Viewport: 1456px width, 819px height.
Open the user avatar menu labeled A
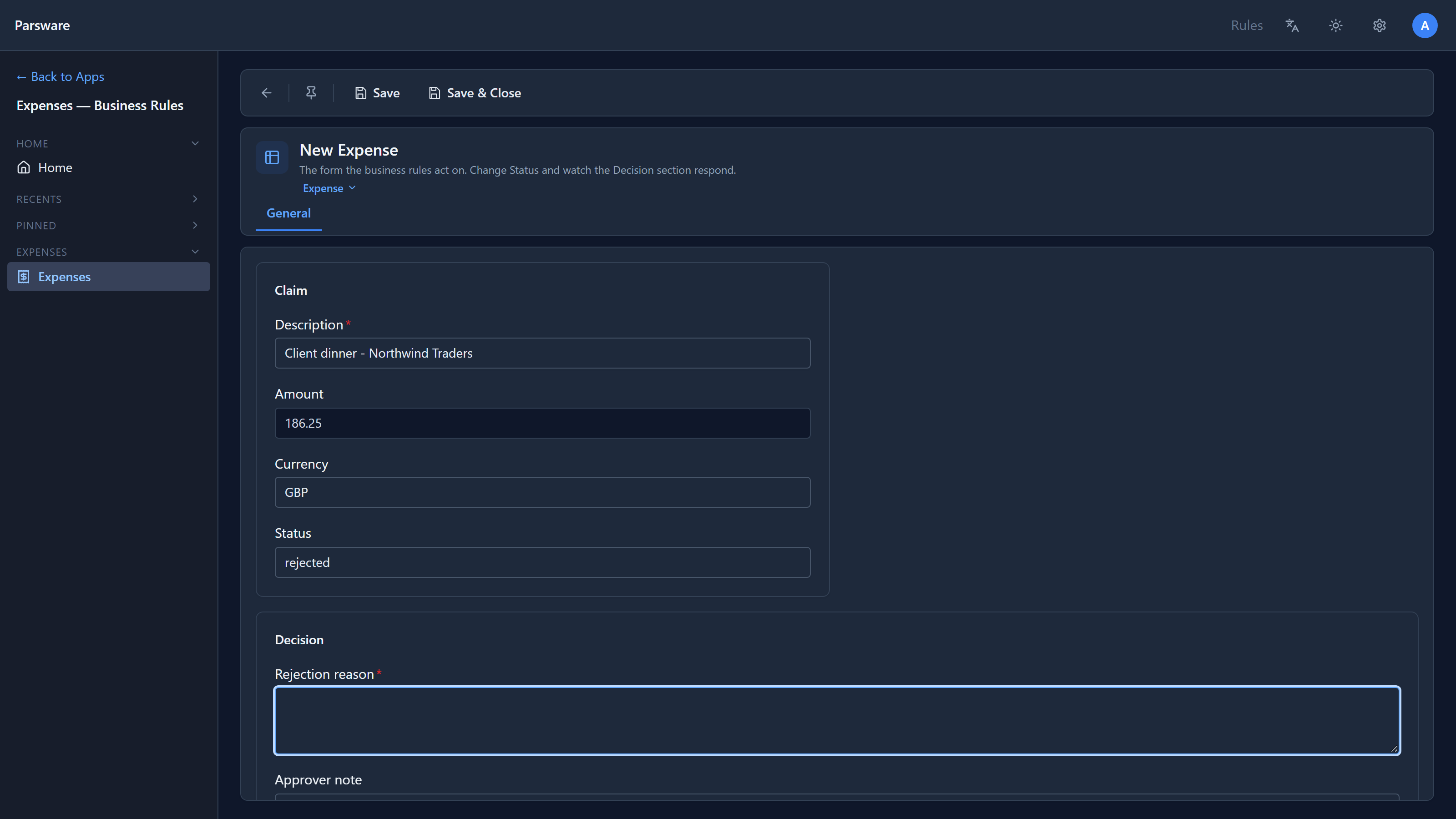tap(1424, 25)
